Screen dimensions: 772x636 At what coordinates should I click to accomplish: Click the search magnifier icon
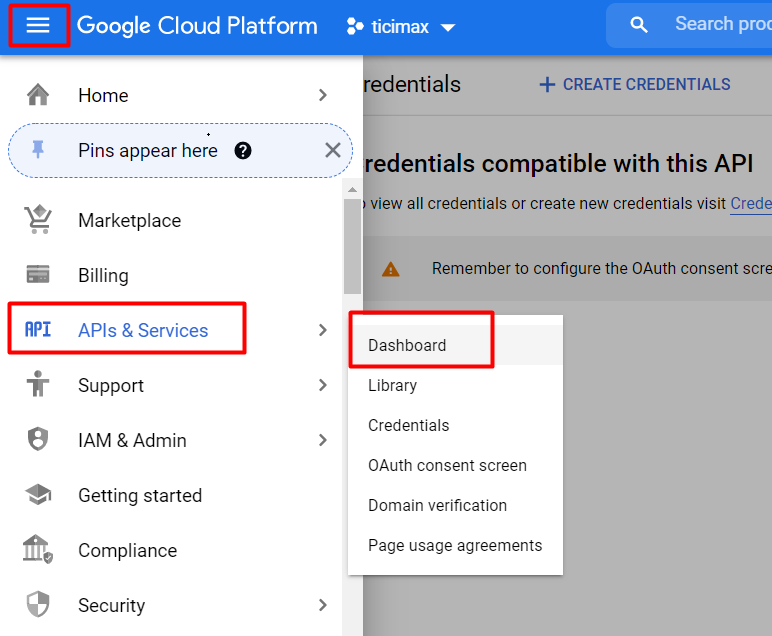pyautogui.click(x=639, y=25)
